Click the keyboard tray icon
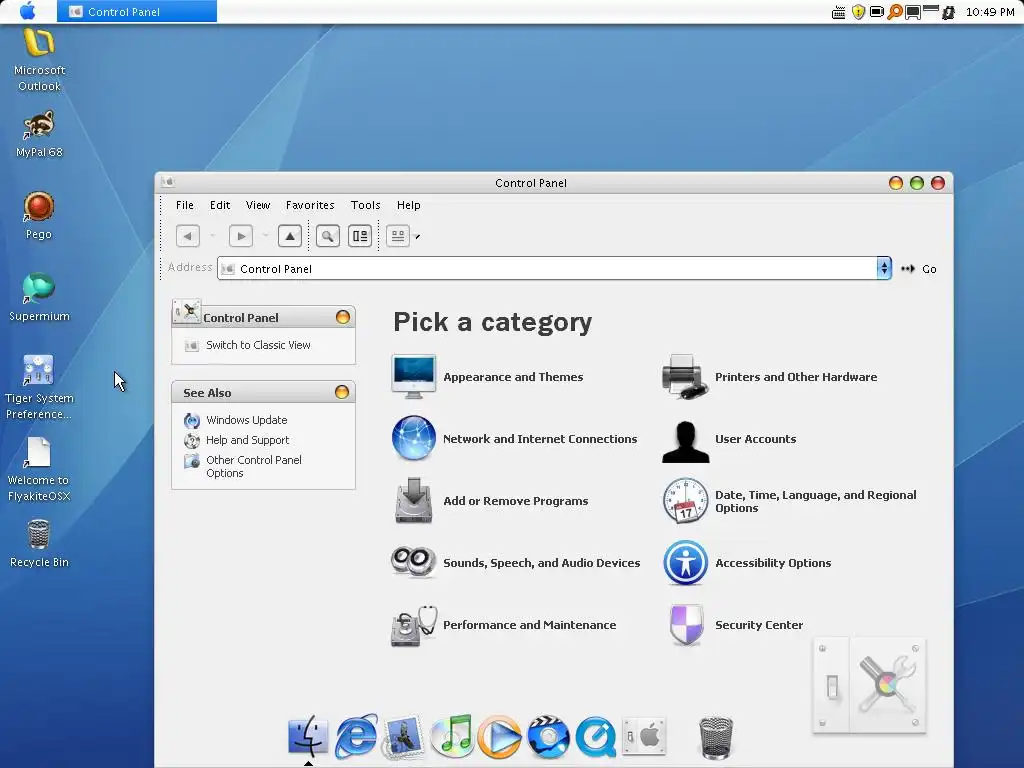This screenshot has width=1024, height=768. pos(839,12)
